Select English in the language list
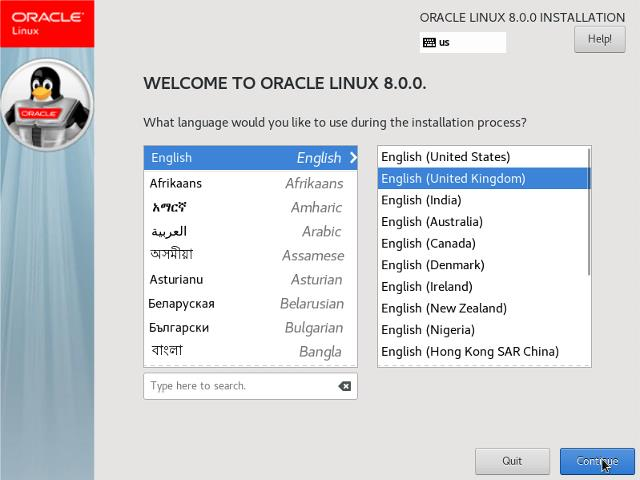Viewport: 640px width, 480px height. click(x=251, y=158)
